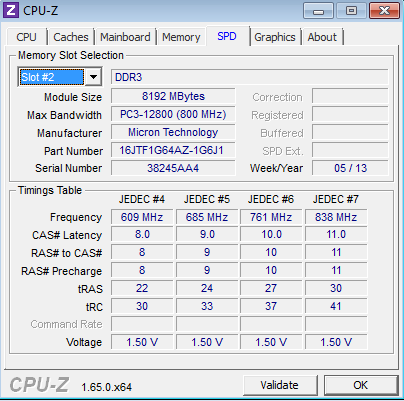Click part number 16JTF1G64AZ-1G6J1
The image size is (404, 401).
[x=173, y=150]
